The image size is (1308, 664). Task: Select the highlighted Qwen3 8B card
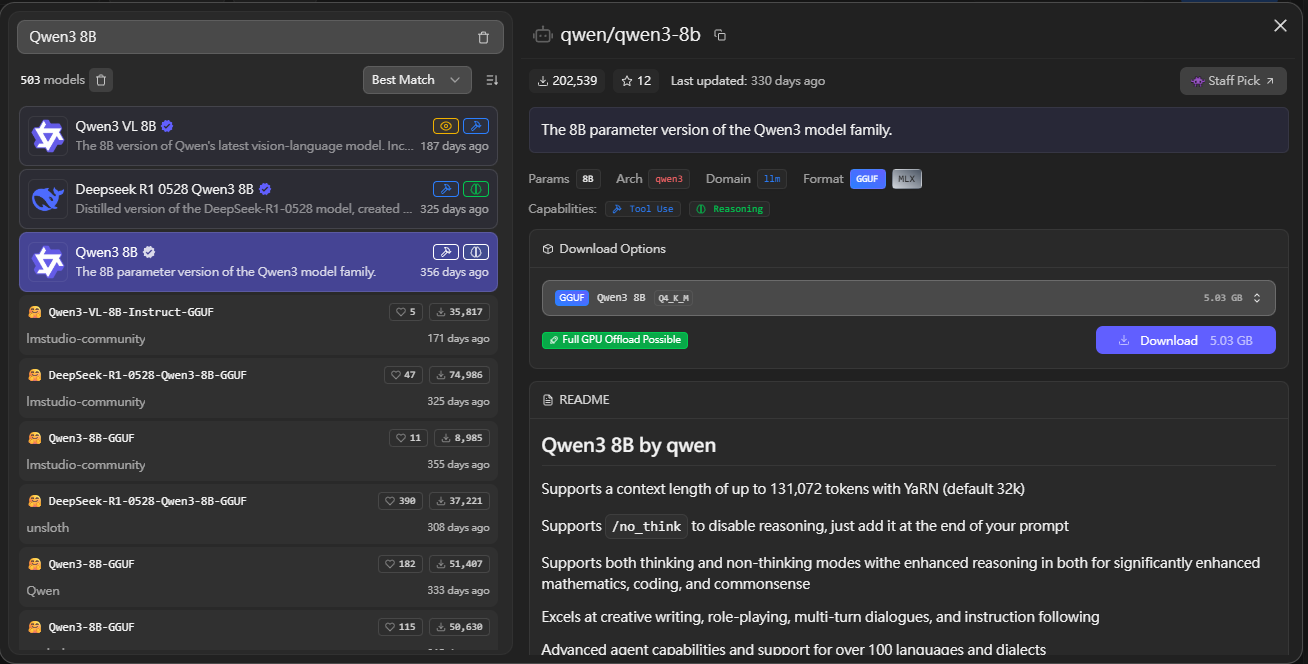coord(258,262)
